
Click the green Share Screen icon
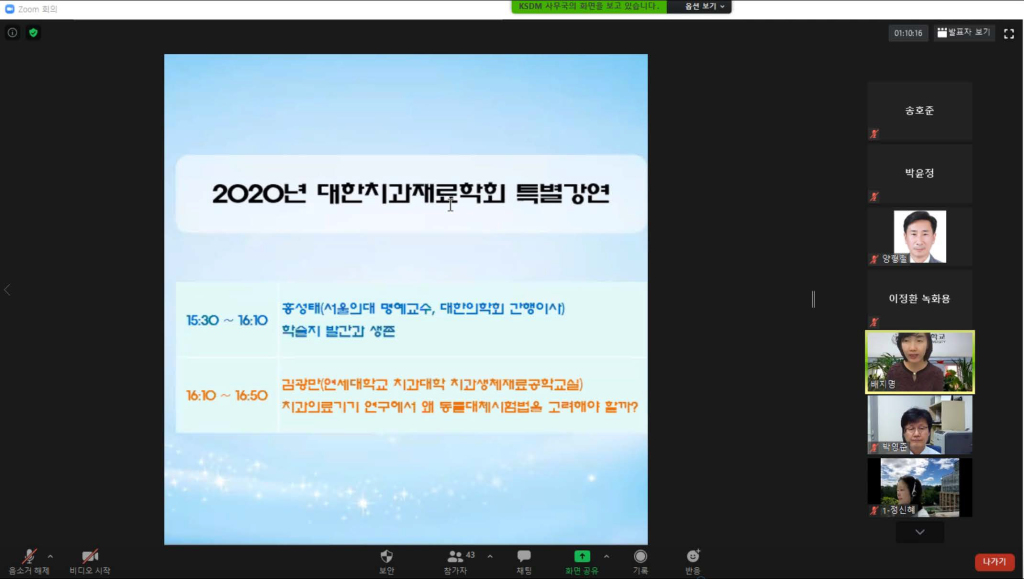coord(581,557)
